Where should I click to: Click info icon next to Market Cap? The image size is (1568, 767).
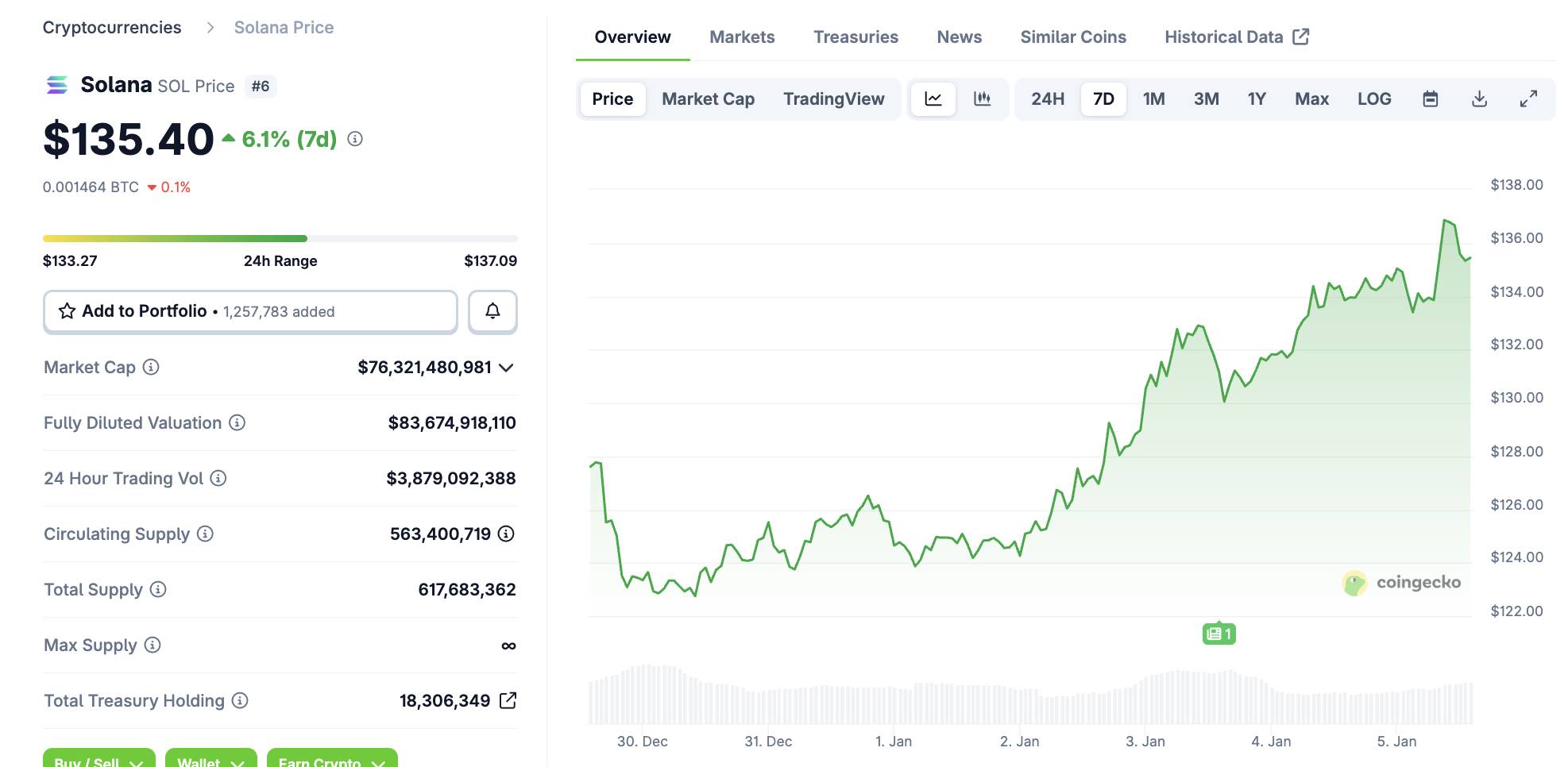click(x=151, y=367)
